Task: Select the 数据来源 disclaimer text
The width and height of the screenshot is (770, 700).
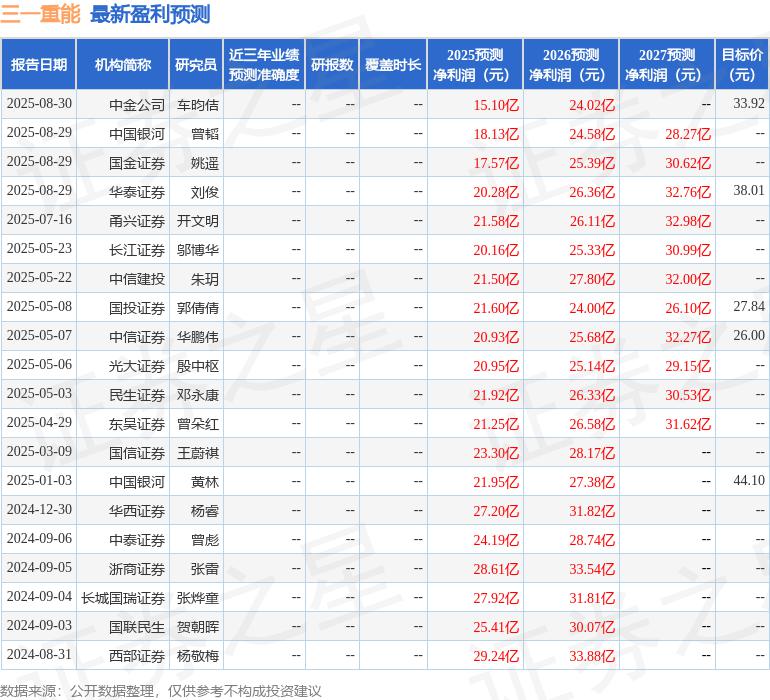Action: coord(161,691)
